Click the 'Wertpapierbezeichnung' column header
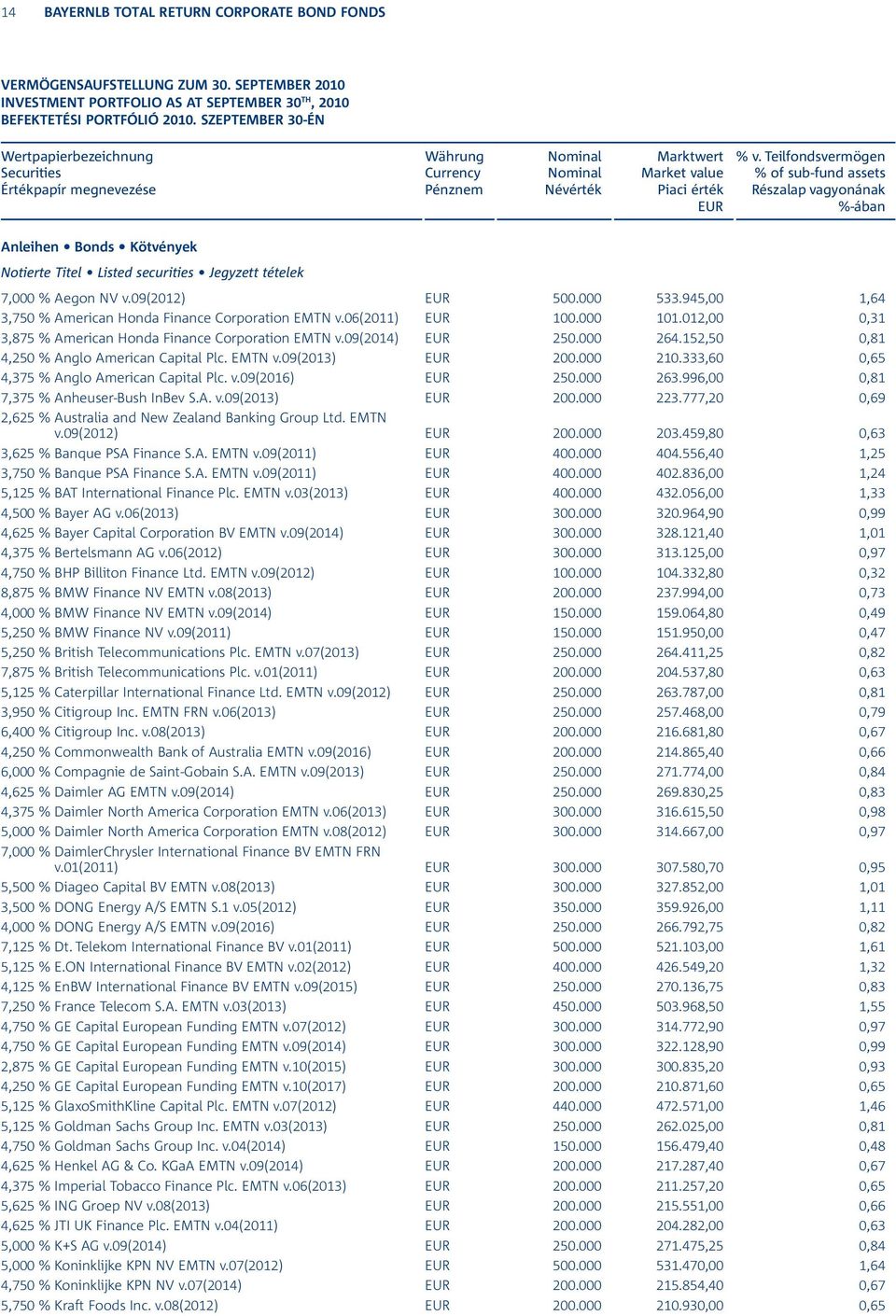 coord(77,157)
